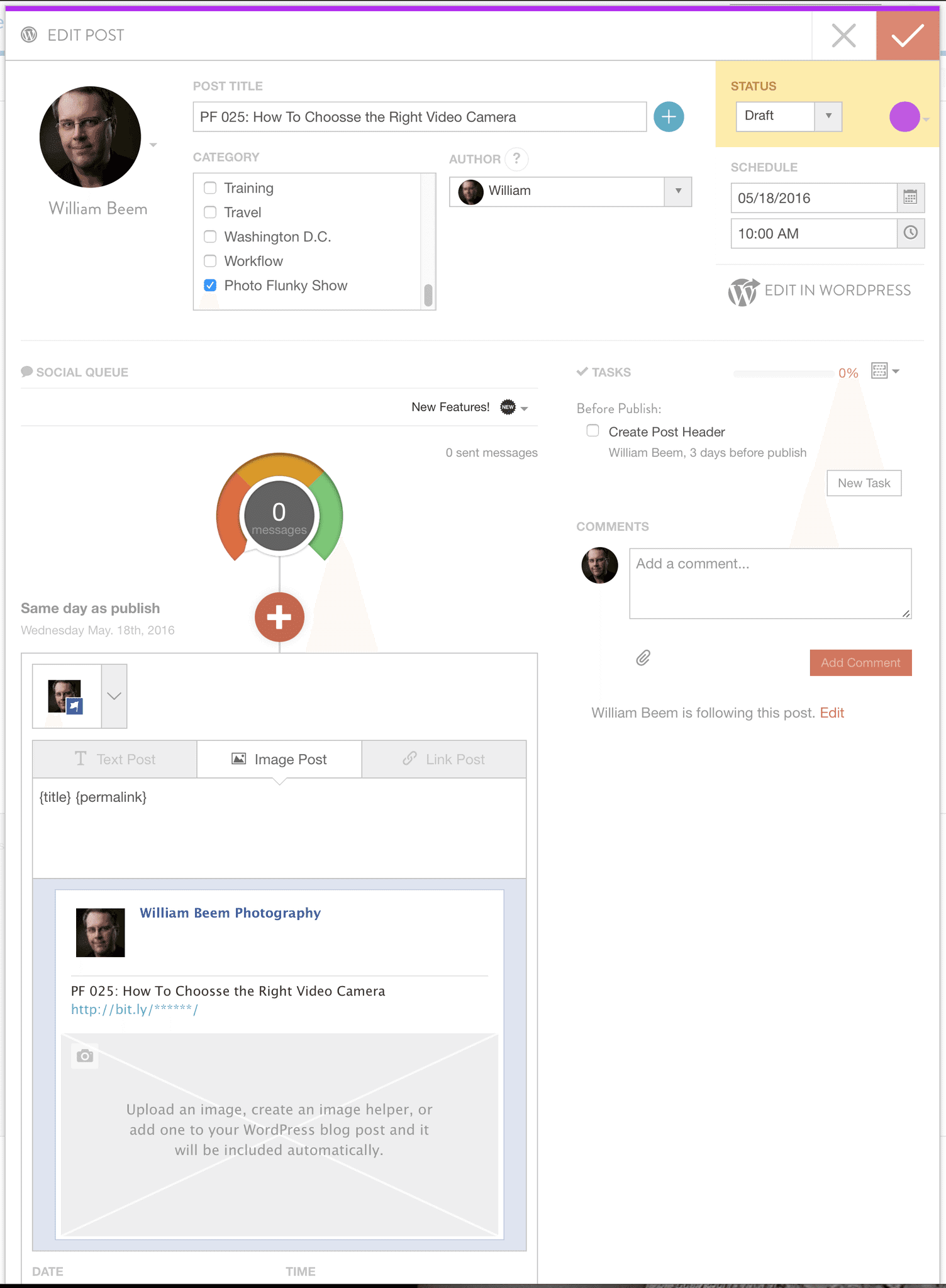
Task: Click the schedule time field 10:00 AM
Action: coord(813,233)
